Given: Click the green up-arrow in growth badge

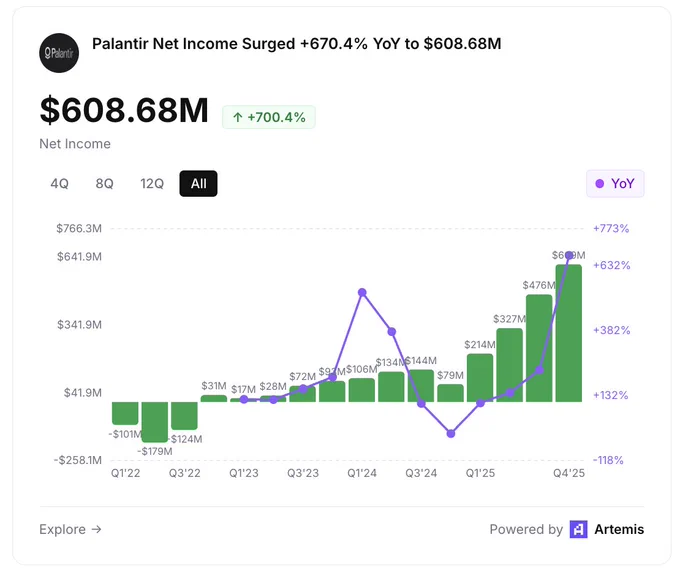Looking at the screenshot, I should tap(237, 117).
